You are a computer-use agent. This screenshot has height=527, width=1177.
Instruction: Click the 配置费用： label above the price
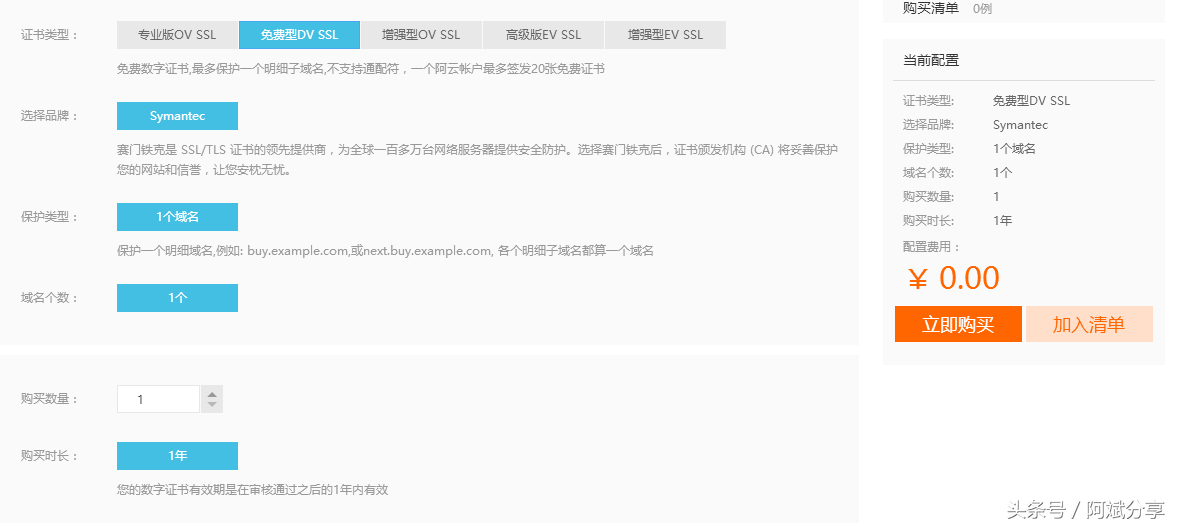click(931, 246)
